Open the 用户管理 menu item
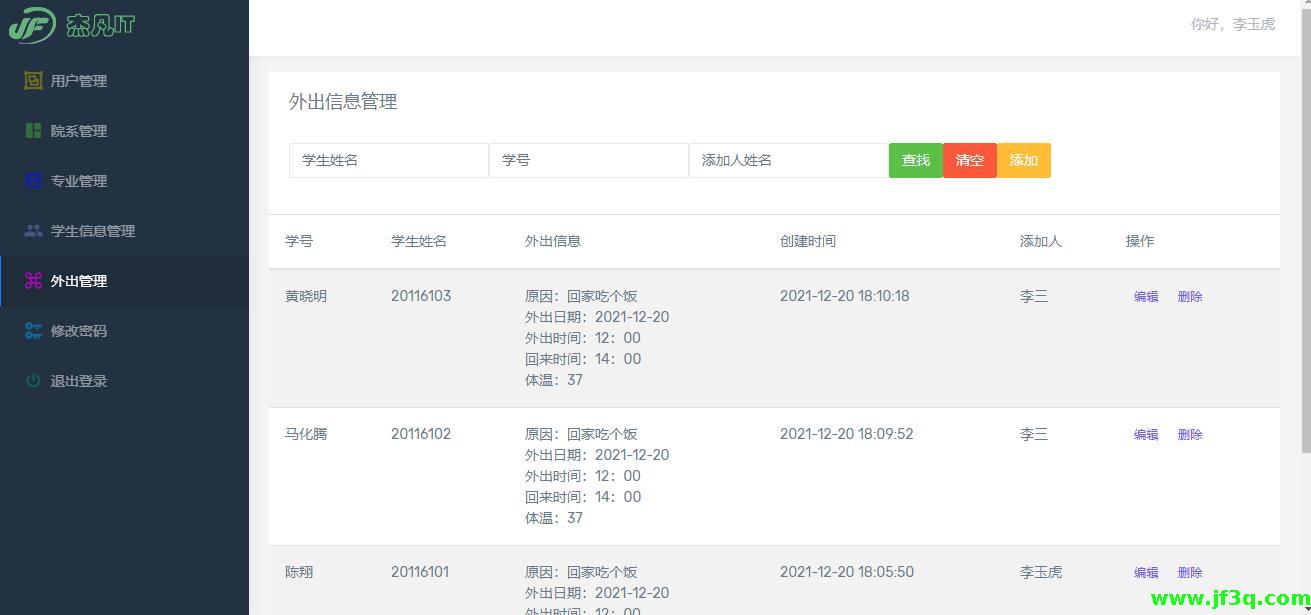Viewport: 1311px width, 615px height. (x=79, y=81)
